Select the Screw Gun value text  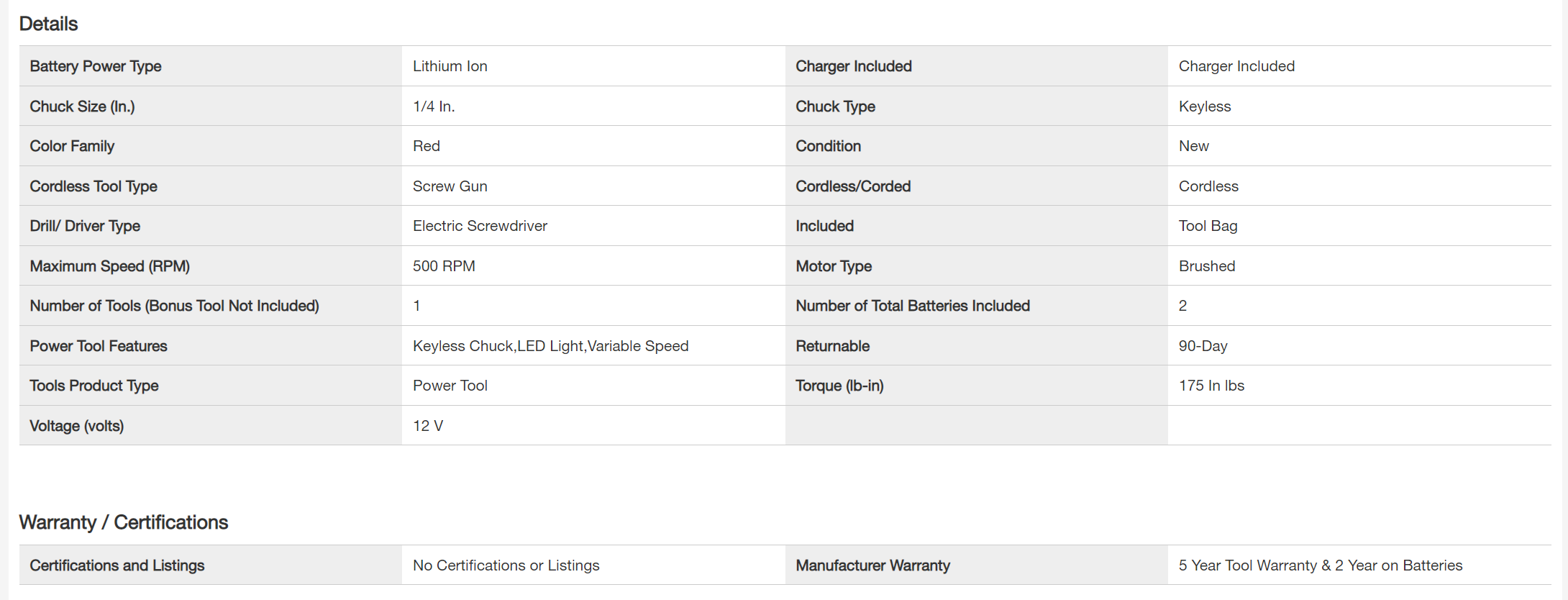tap(450, 186)
